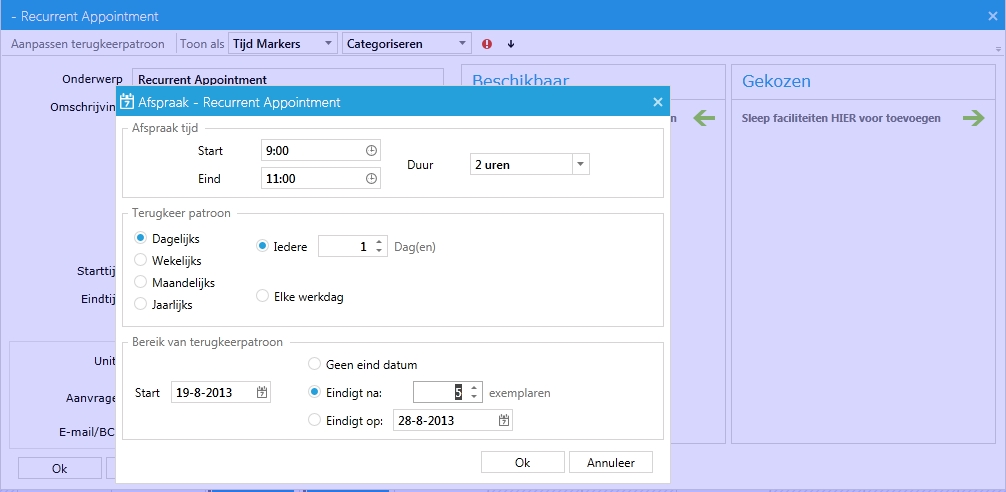Viewport: 1006px width, 492px height.
Task: Increase the Iedere Dag(en) spinner value
Action: [379, 242]
